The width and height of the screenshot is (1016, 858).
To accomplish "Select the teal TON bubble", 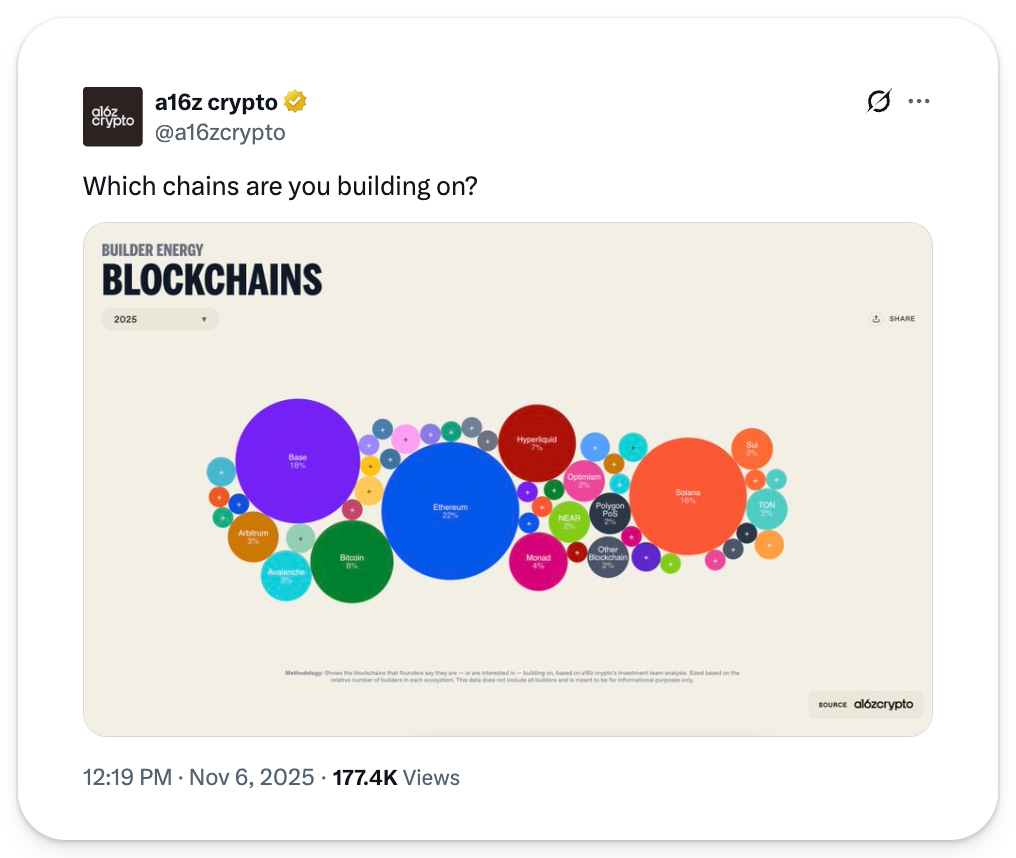I will [767, 508].
